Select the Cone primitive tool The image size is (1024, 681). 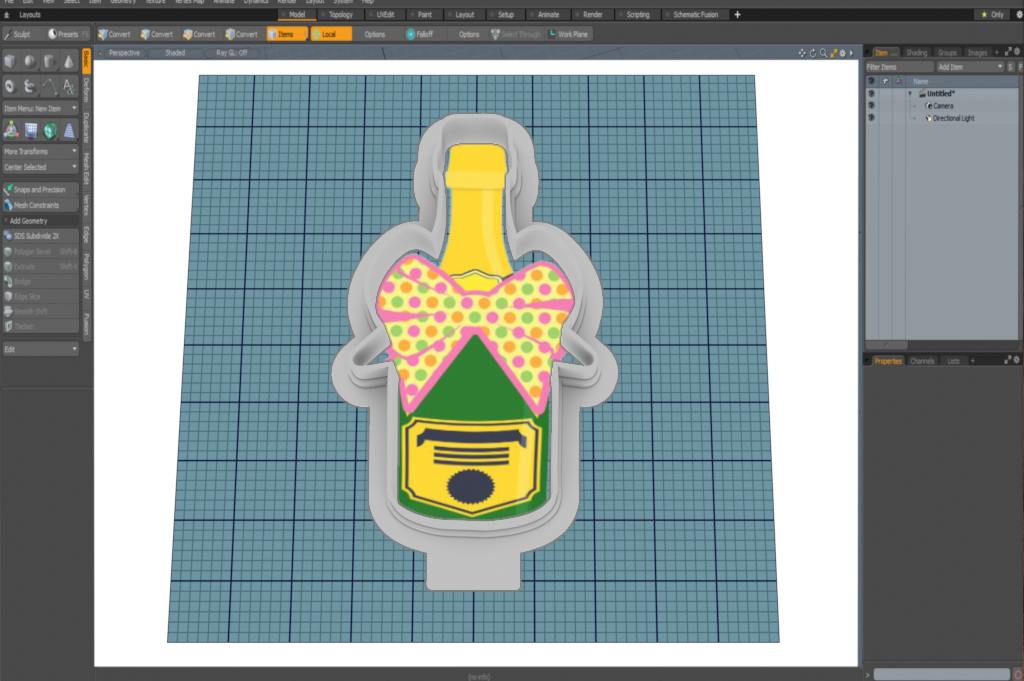pos(68,61)
